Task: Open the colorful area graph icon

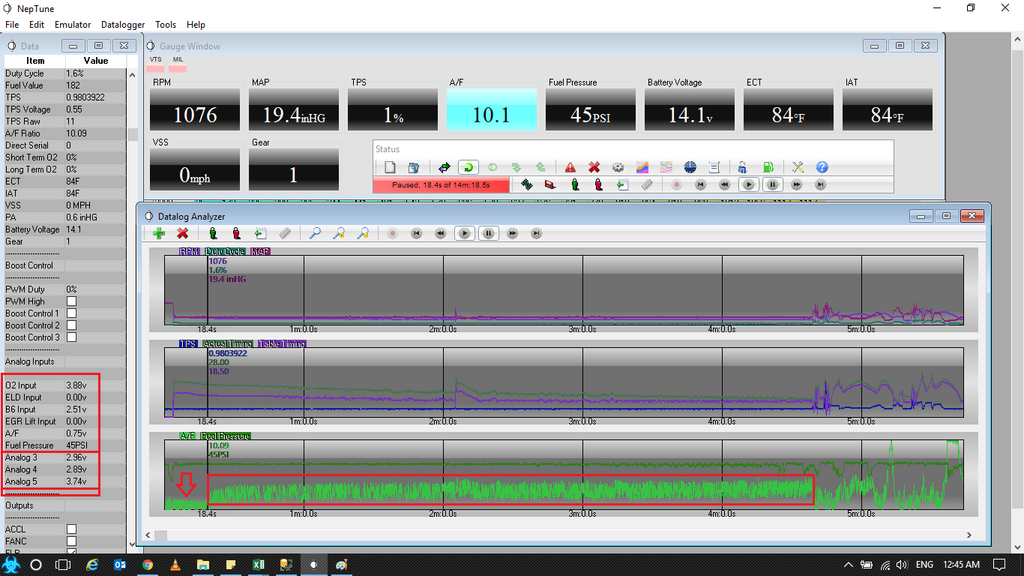Action: [642, 167]
